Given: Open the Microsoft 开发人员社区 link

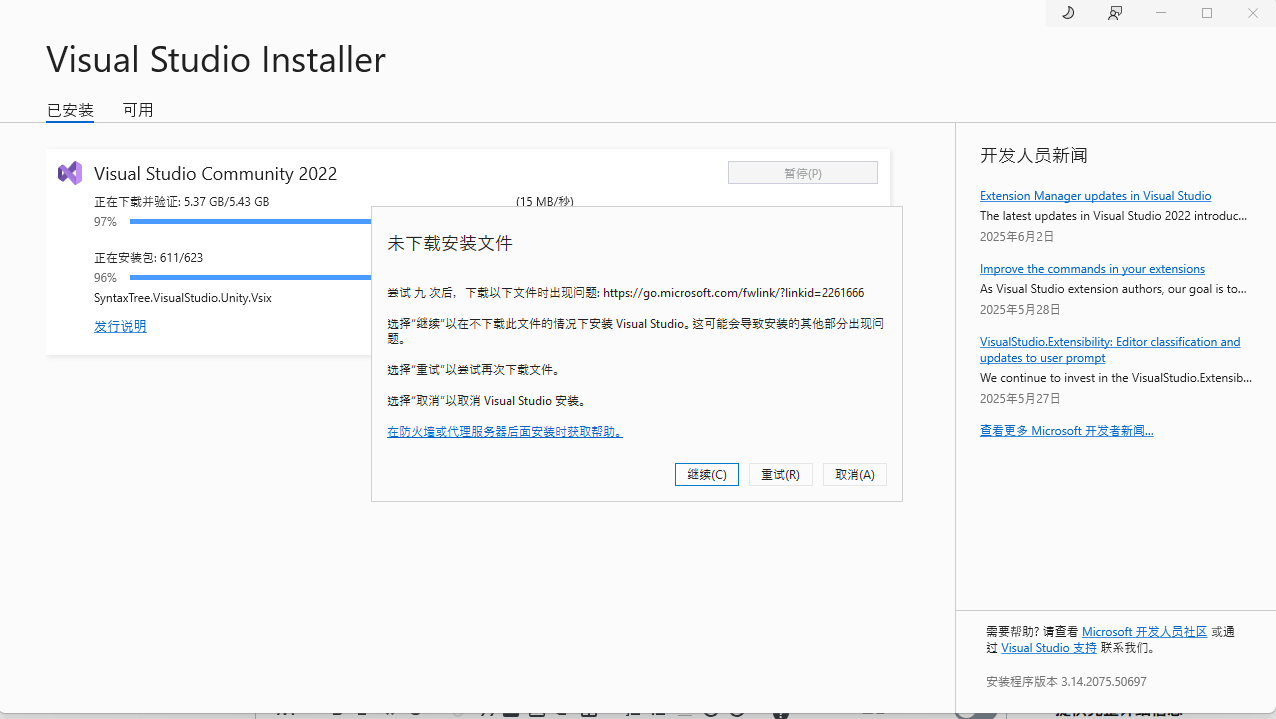Looking at the screenshot, I should pyautogui.click(x=1145, y=632).
